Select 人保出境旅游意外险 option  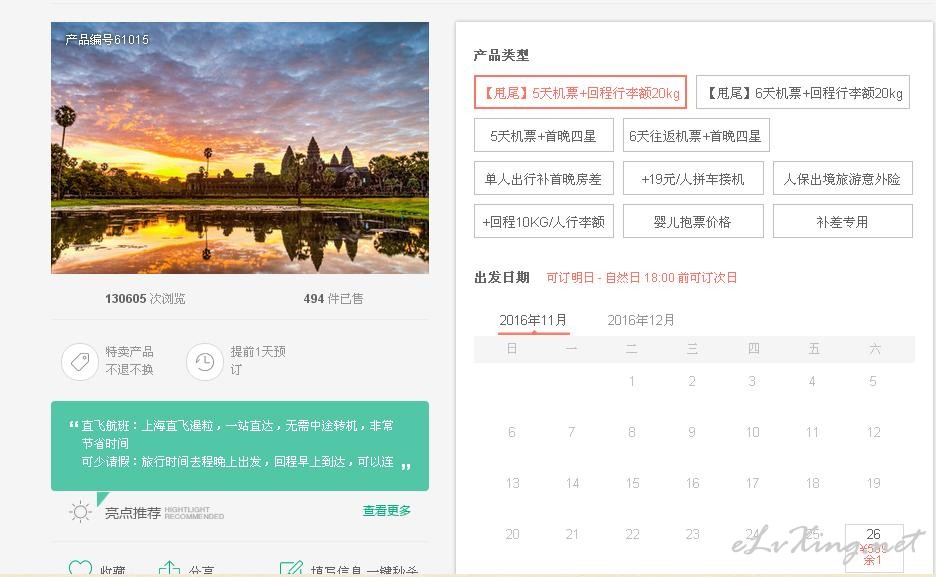click(x=843, y=178)
